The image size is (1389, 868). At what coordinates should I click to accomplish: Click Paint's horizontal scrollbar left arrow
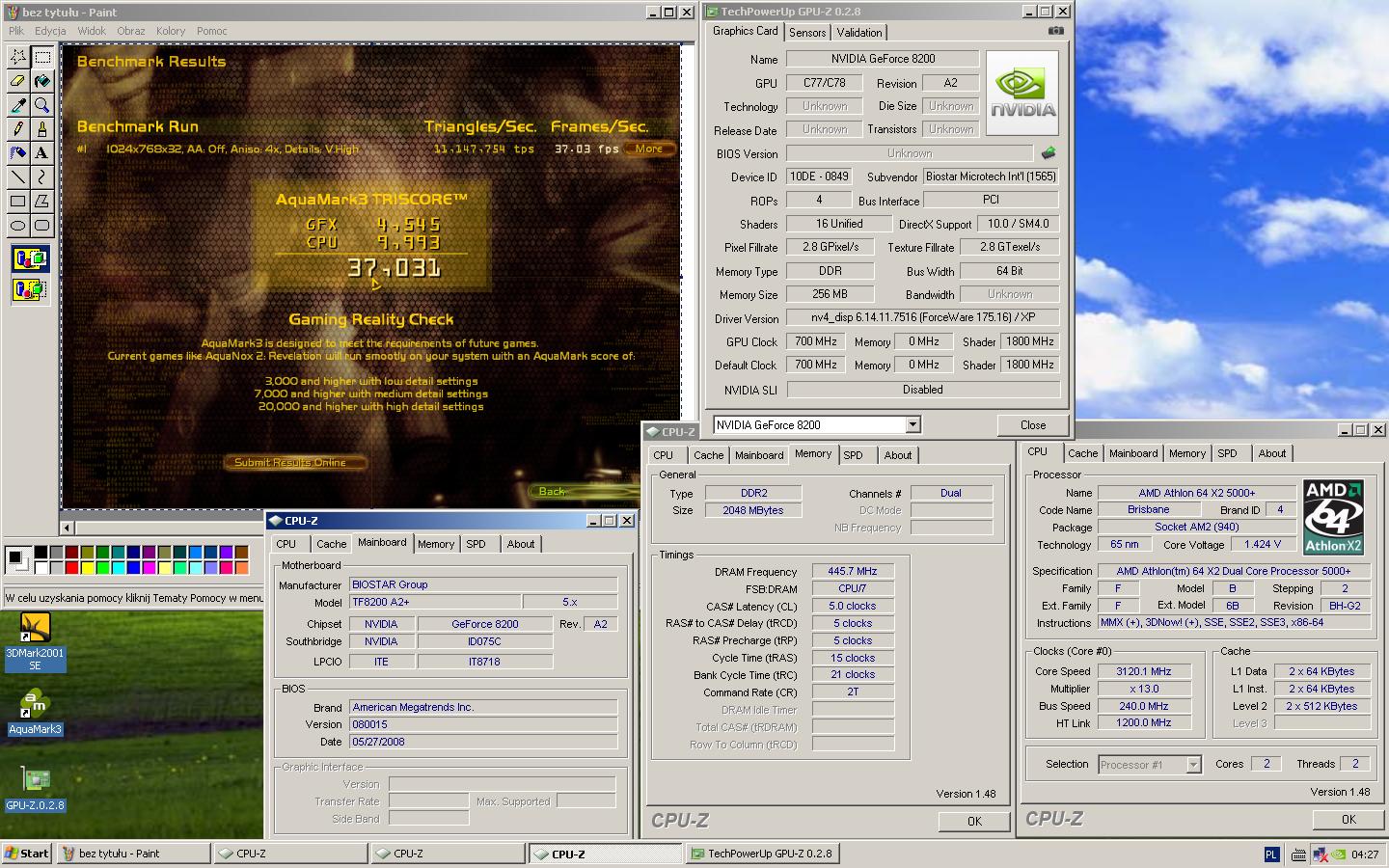pyautogui.click(x=67, y=528)
